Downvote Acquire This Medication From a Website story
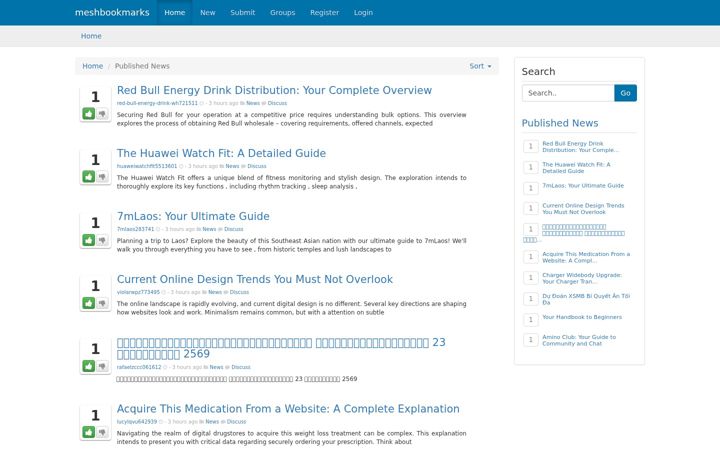The image size is (720, 450). pos(102,432)
